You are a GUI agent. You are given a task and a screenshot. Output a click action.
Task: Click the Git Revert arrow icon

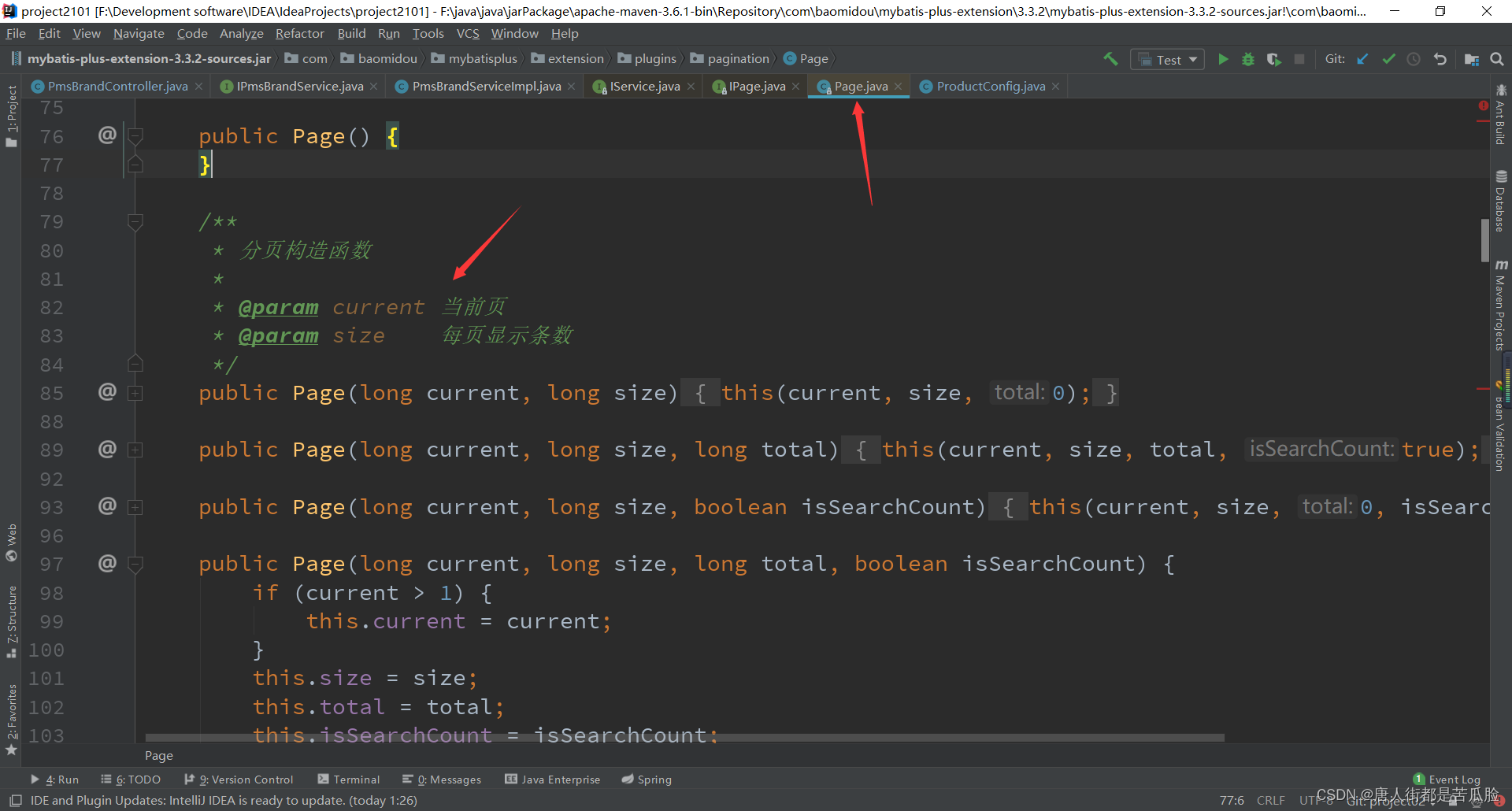[x=1440, y=59]
